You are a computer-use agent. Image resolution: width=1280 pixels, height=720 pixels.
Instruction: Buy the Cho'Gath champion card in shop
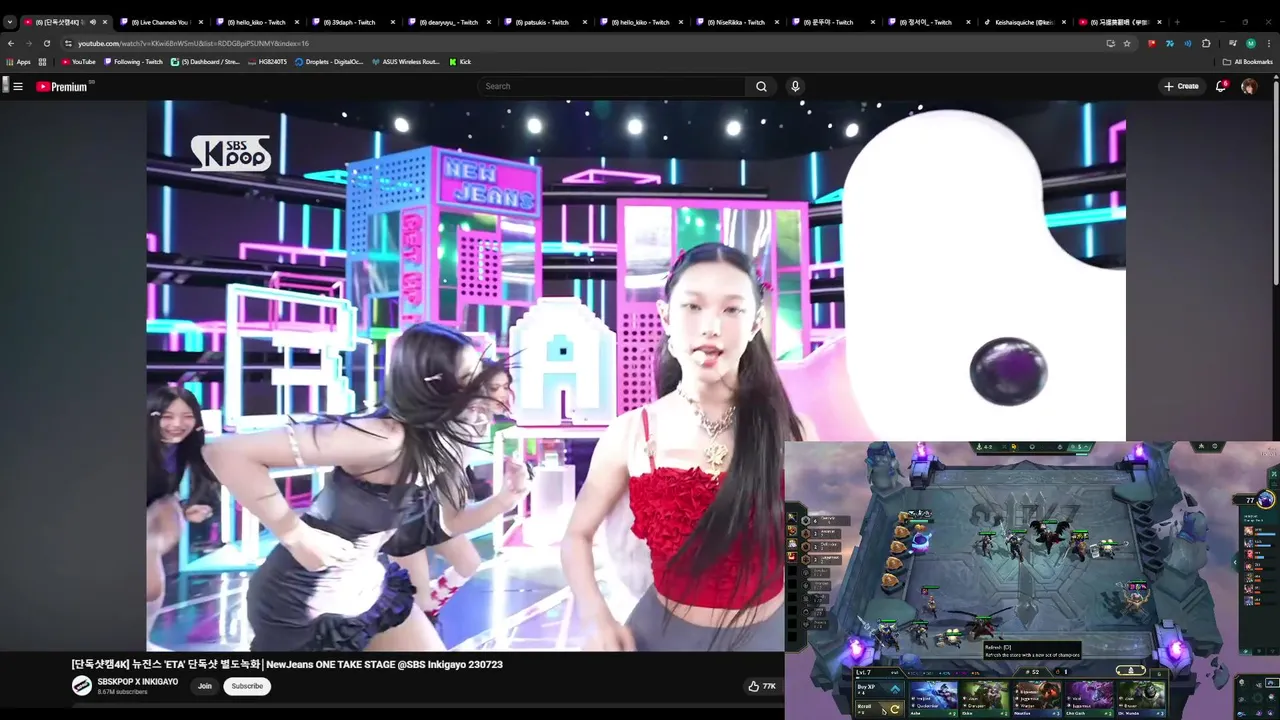(1088, 698)
